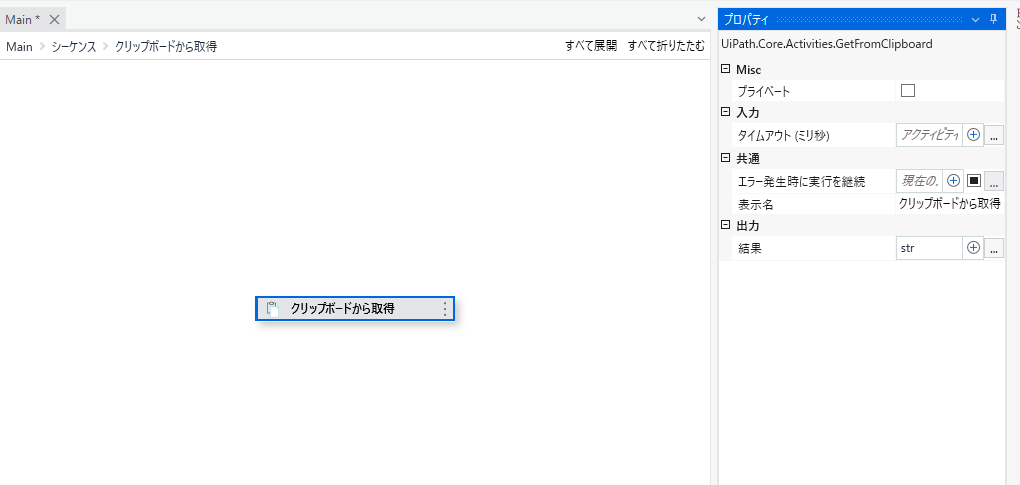Click the plus icon for 結果

coord(973,248)
